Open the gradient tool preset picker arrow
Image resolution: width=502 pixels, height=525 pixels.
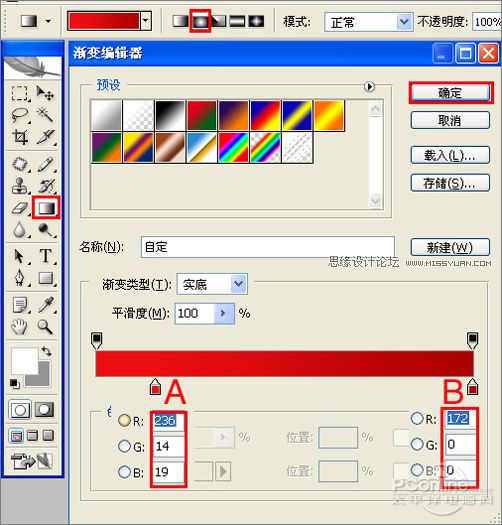pos(48,21)
